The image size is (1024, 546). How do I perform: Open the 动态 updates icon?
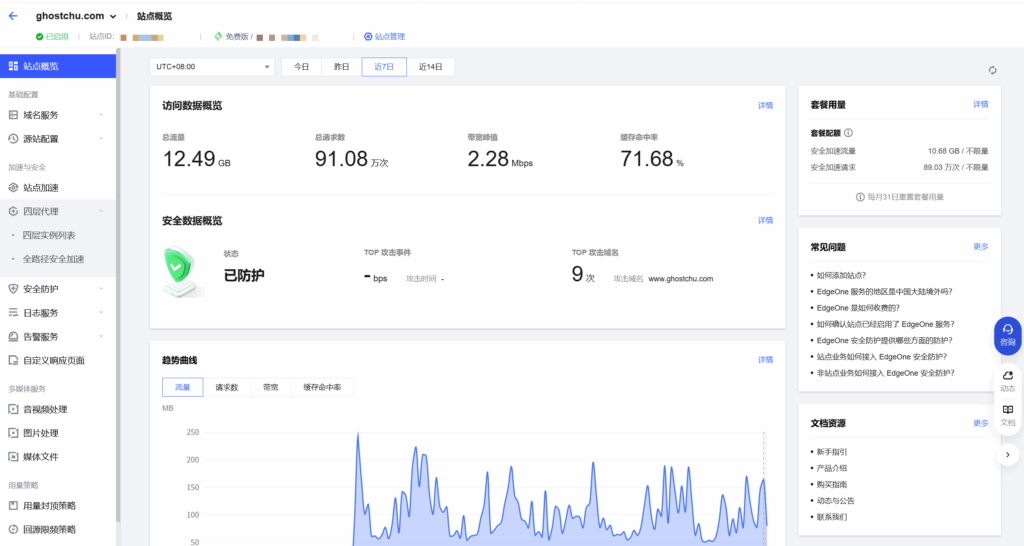pyautogui.click(x=1007, y=381)
